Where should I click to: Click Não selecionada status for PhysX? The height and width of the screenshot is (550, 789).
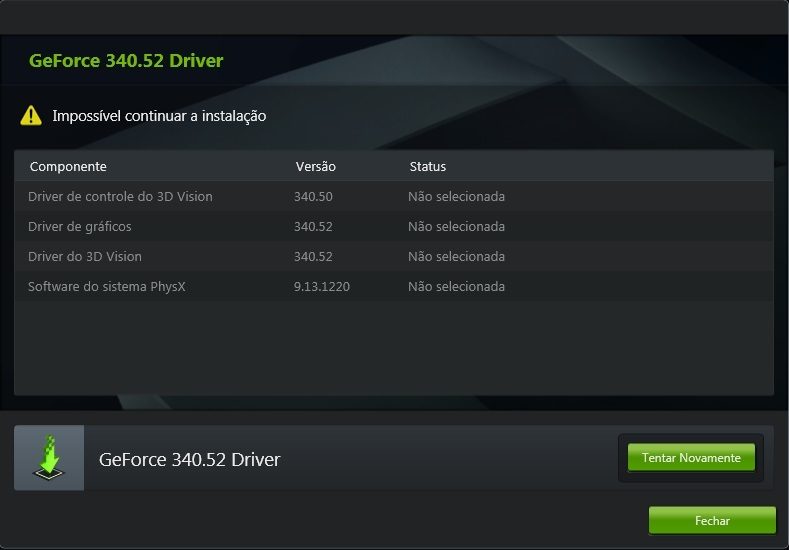[456, 286]
